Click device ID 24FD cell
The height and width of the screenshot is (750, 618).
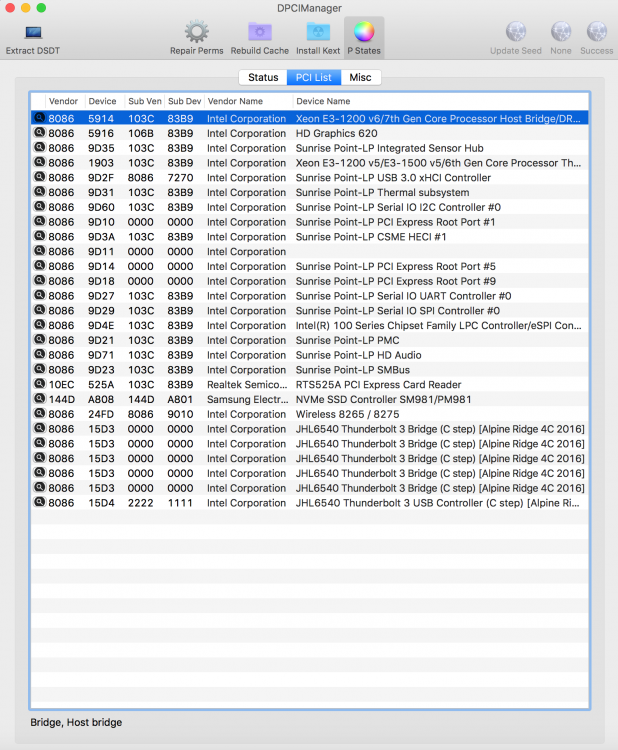(x=101, y=414)
